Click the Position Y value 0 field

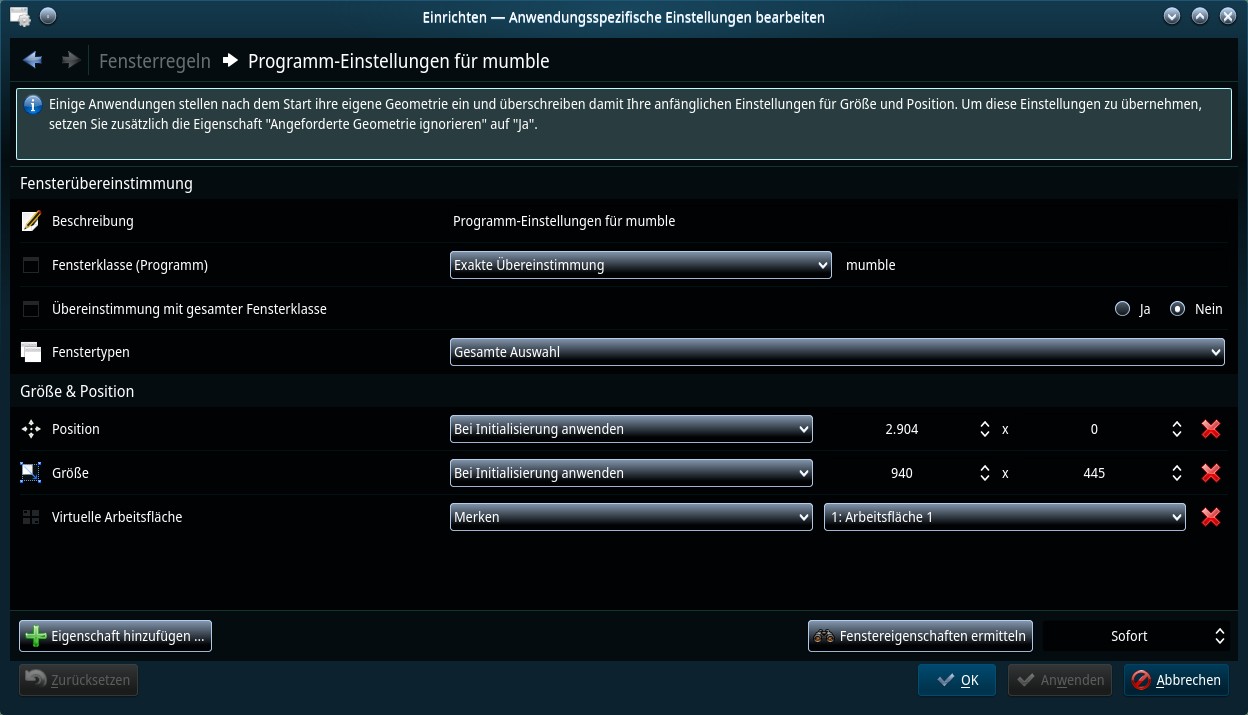tap(1094, 429)
